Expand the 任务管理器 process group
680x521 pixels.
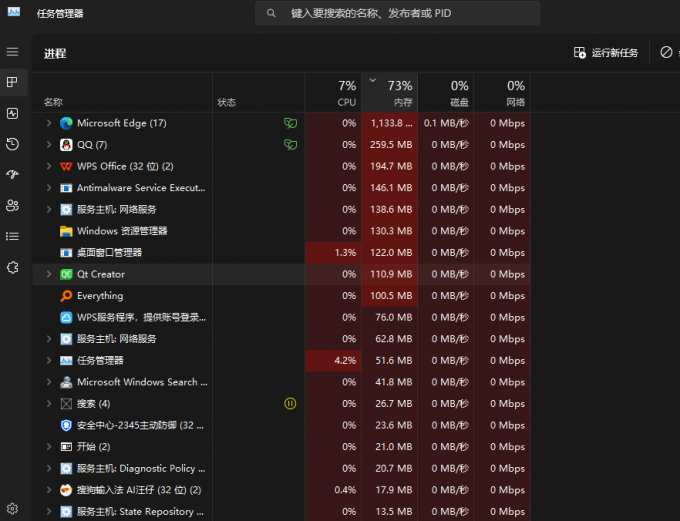[x=49, y=360]
